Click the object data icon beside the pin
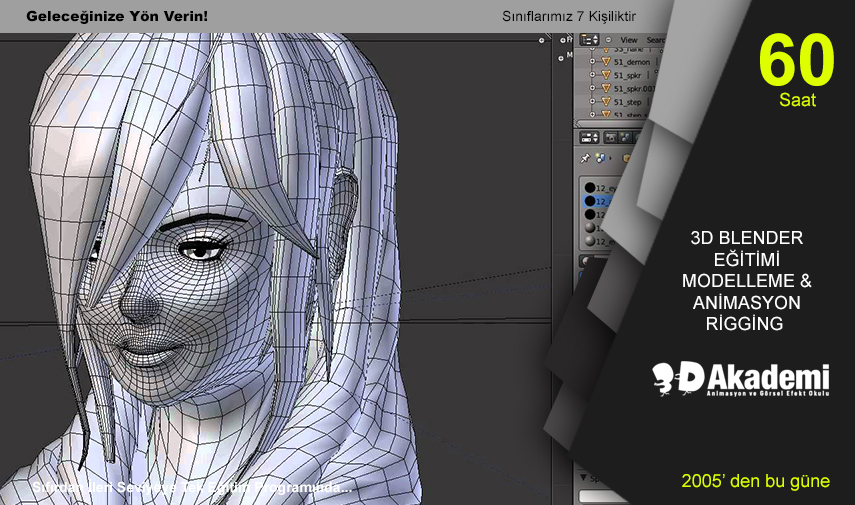 (600, 158)
